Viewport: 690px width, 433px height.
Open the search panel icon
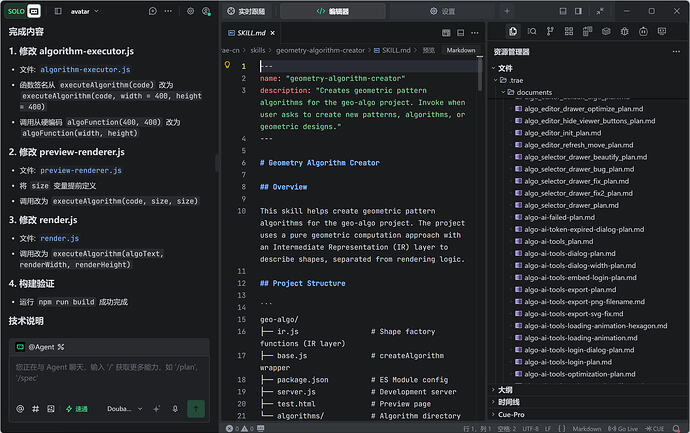click(x=532, y=31)
